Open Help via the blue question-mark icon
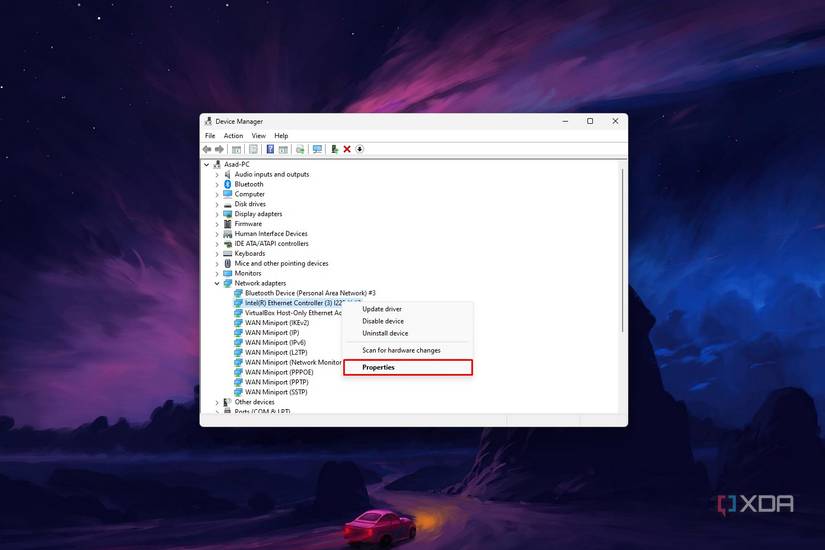The width and height of the screenshot is (825, 550). point(270,149)
